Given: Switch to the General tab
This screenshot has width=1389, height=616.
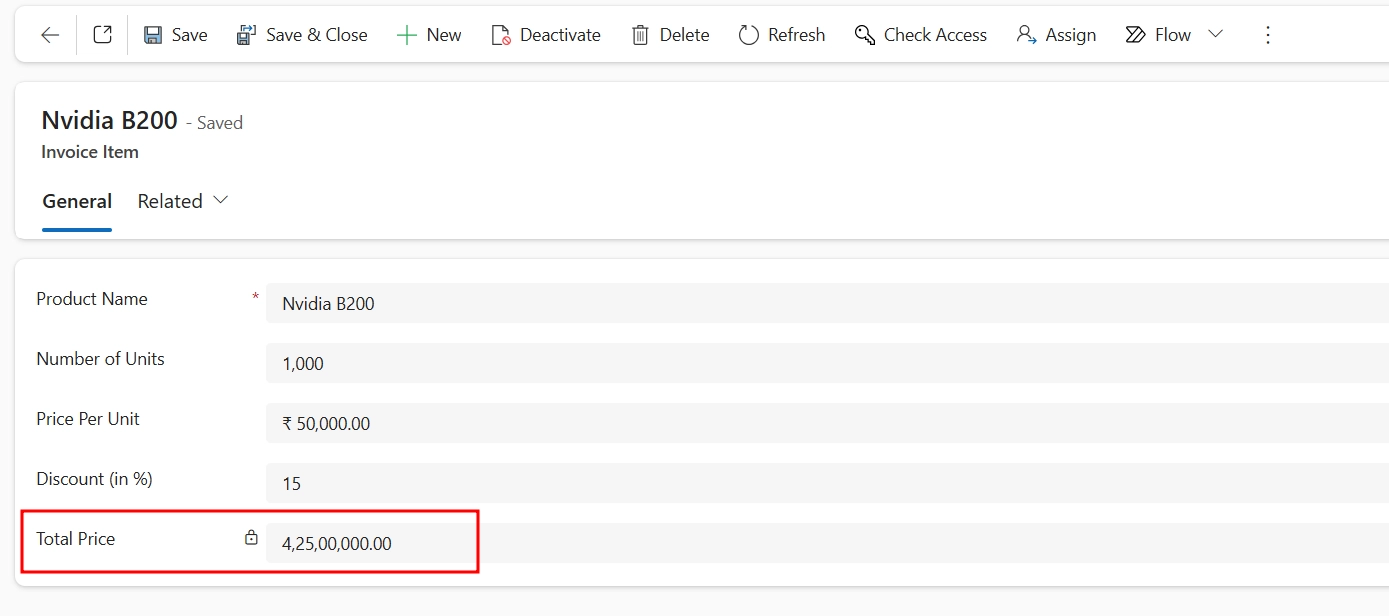Looking at the screenshot, I should [77, 201].
